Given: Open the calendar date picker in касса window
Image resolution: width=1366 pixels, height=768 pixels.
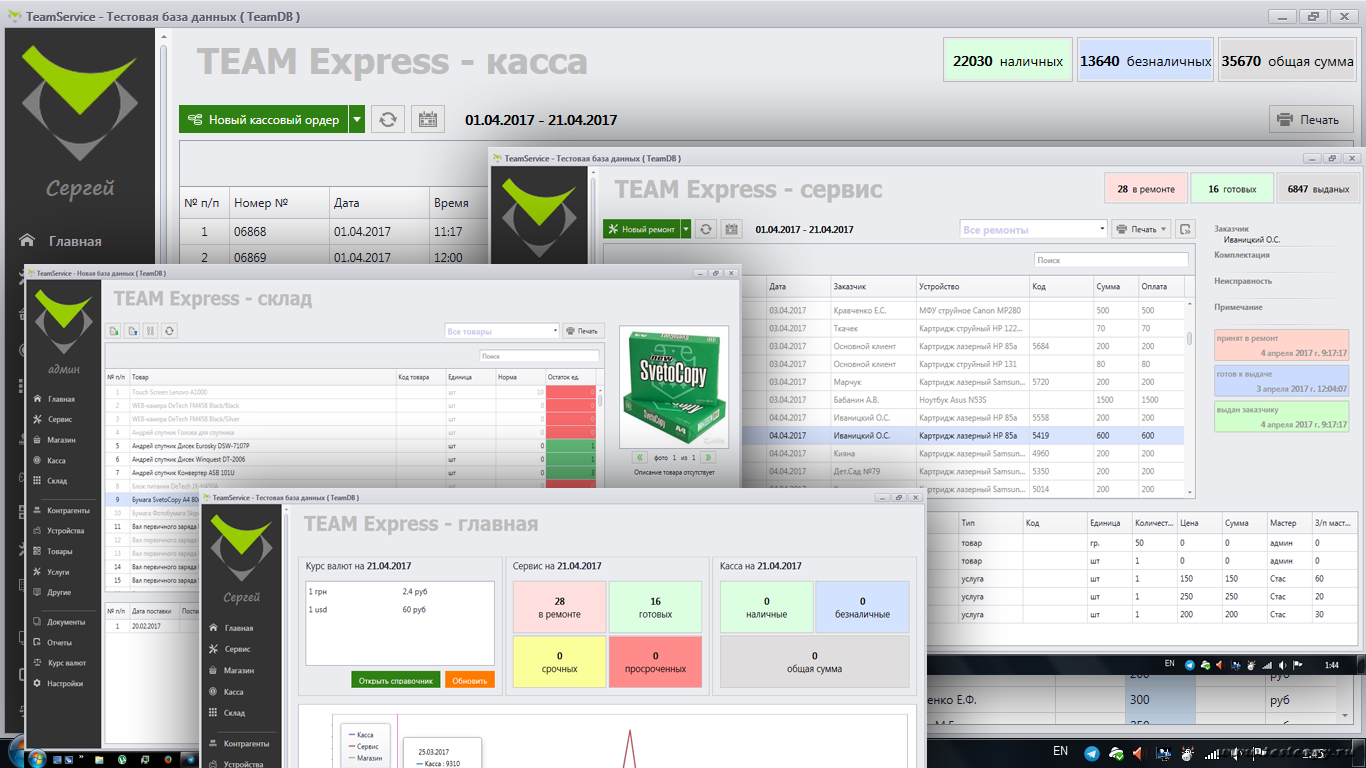Looking at the screenshot, I should click(x=429, y=120).
